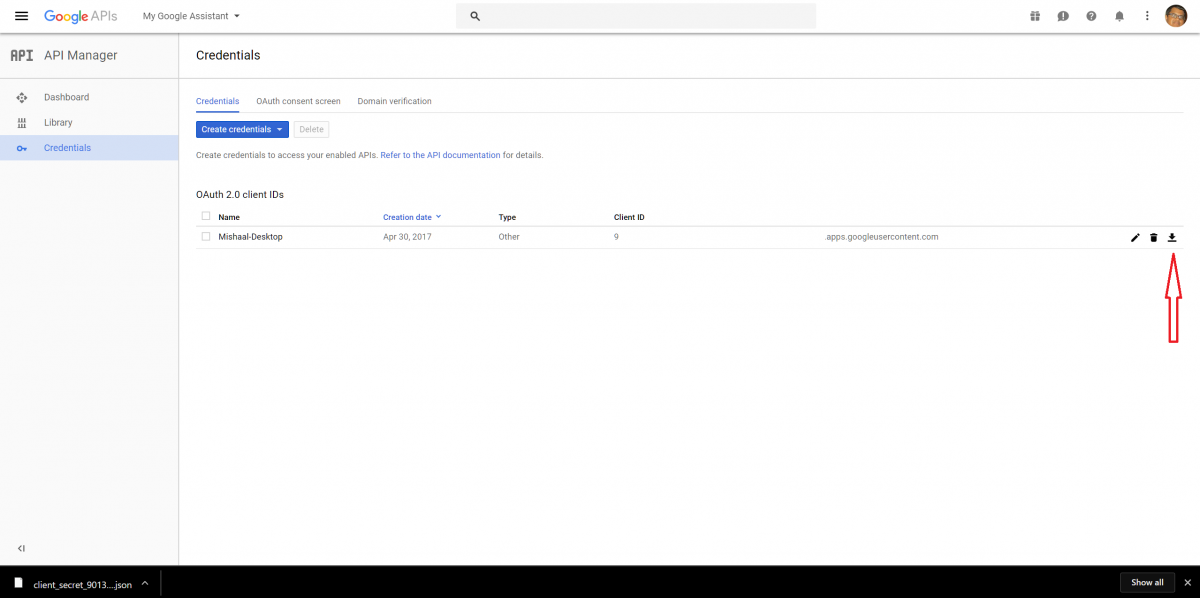Switch to the OAuth consent screen tab
The height and width of the screenshot is (598, 1200).
tap(298, 101)
